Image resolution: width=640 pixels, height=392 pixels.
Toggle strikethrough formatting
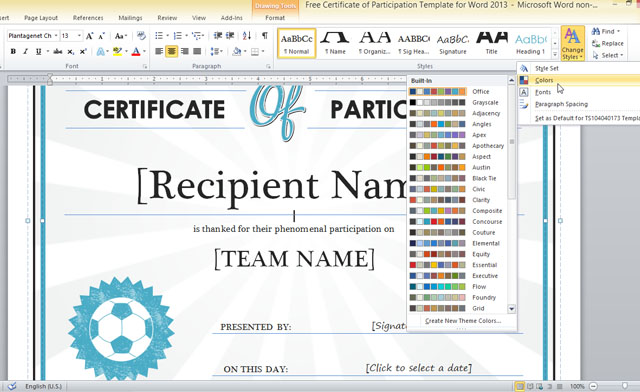(58, 51)
